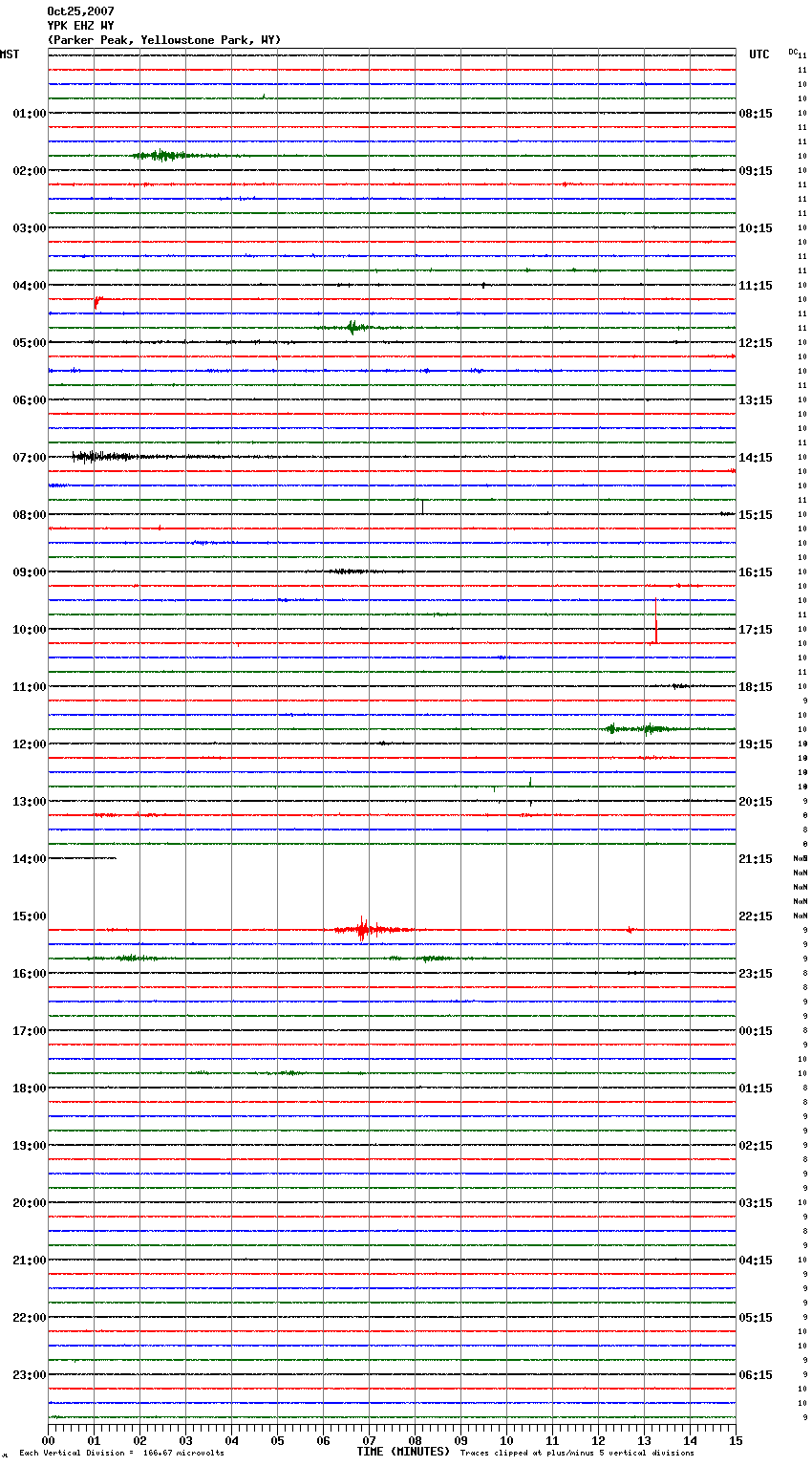Click the '14:15' UTC time label
Viewport: 812px width, 1466px height.
(x=756, y=458)
